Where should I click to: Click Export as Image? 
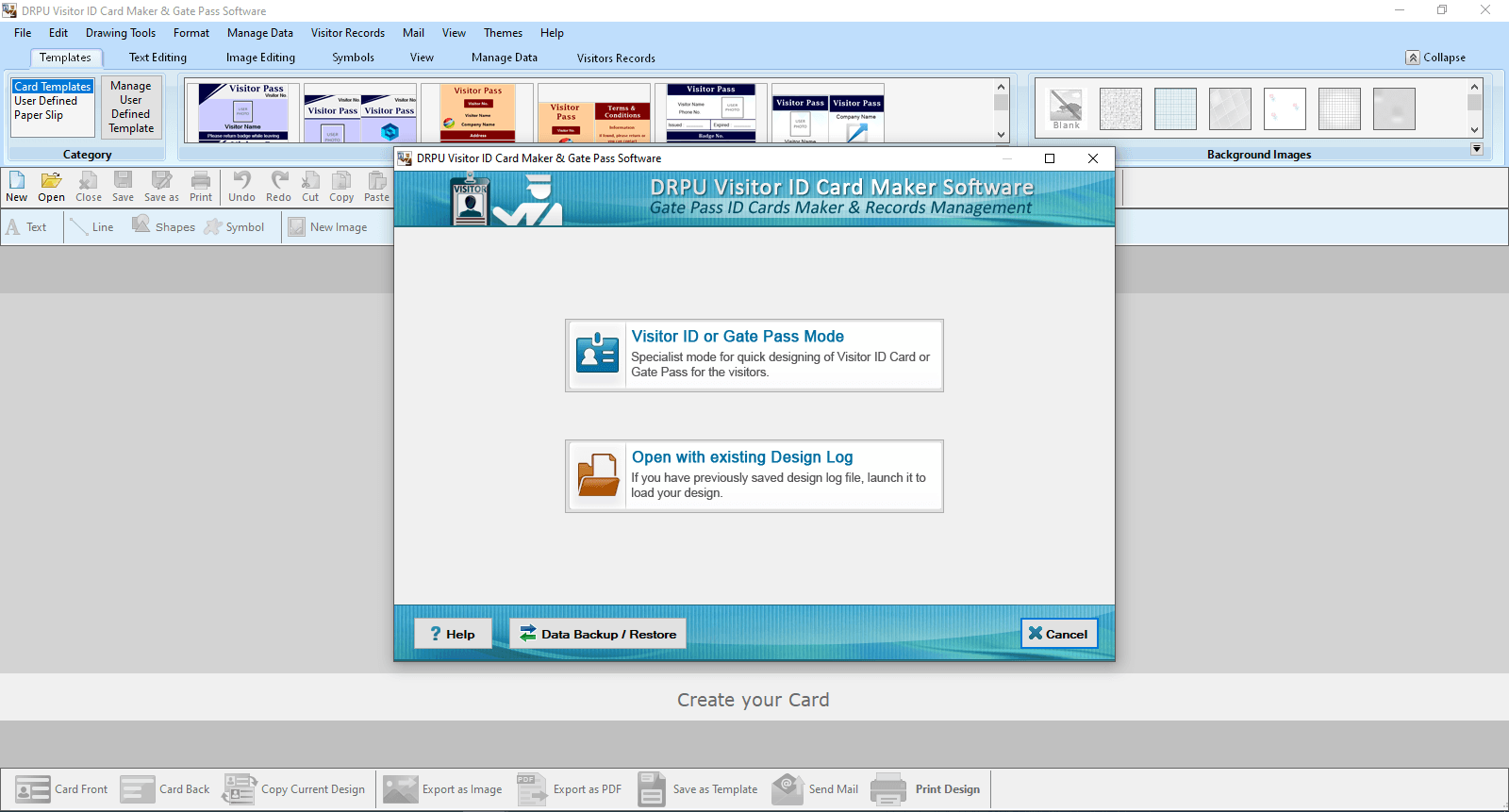point(442,789)
